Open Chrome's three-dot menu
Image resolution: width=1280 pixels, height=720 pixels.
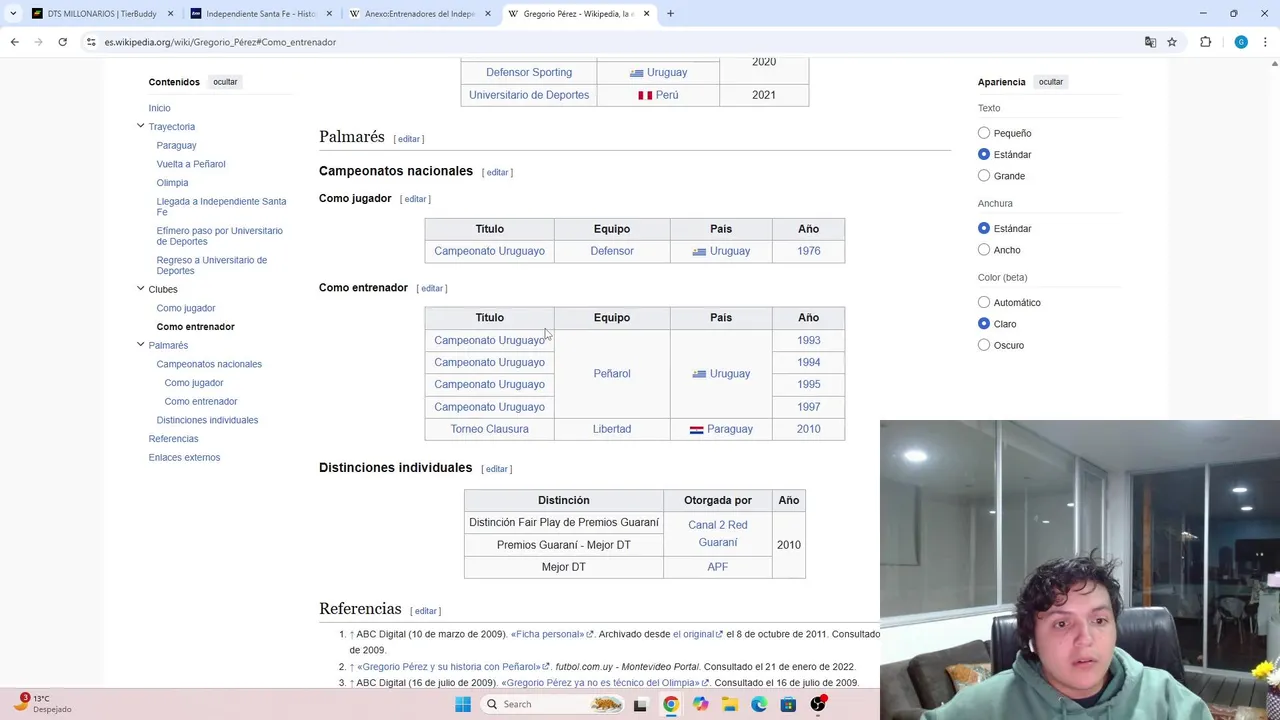point(1266,42)
